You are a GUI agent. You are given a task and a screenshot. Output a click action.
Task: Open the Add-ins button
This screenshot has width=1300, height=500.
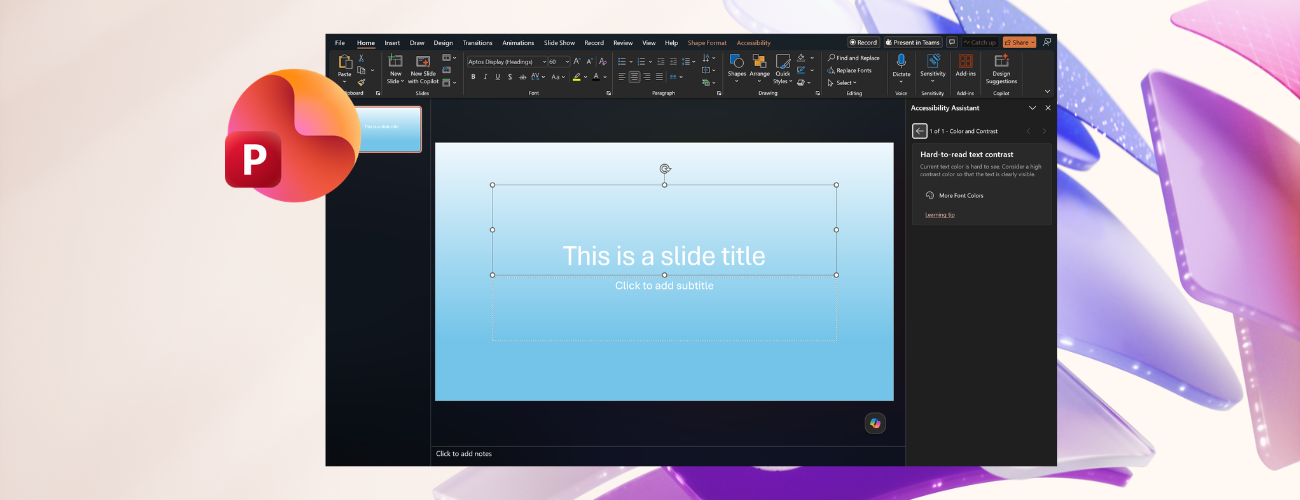[x=965, y=66]
